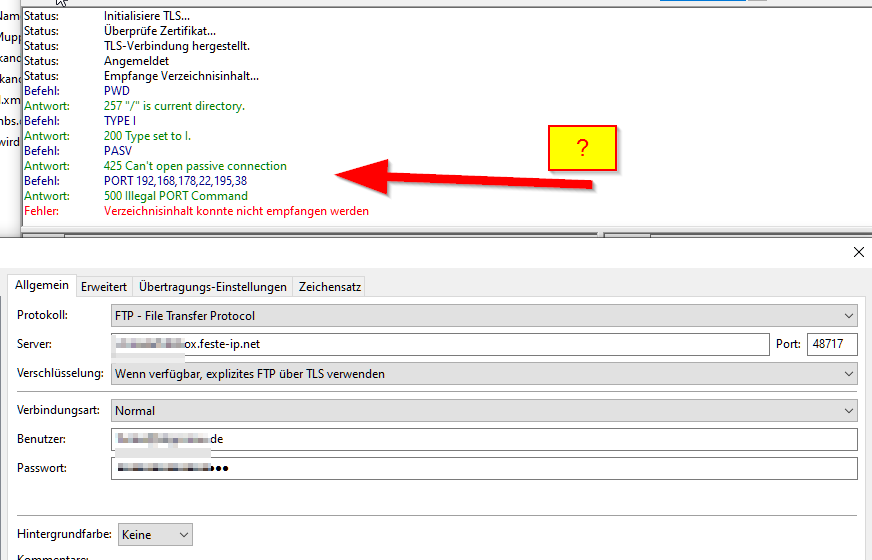872x560 pixels.
Task: Select the Zeichensatz tab
Action: click(330, 287)
